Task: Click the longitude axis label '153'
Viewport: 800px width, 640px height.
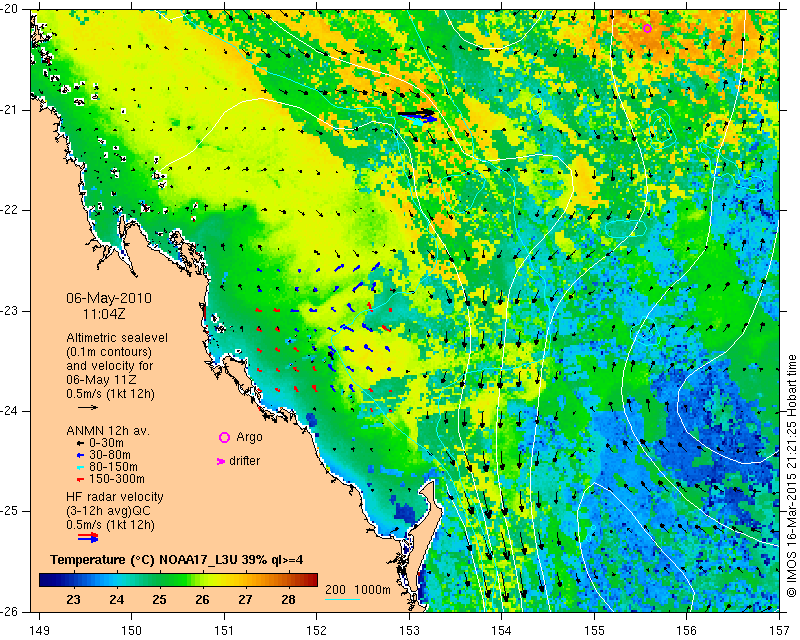Action: tap(409, 631)
